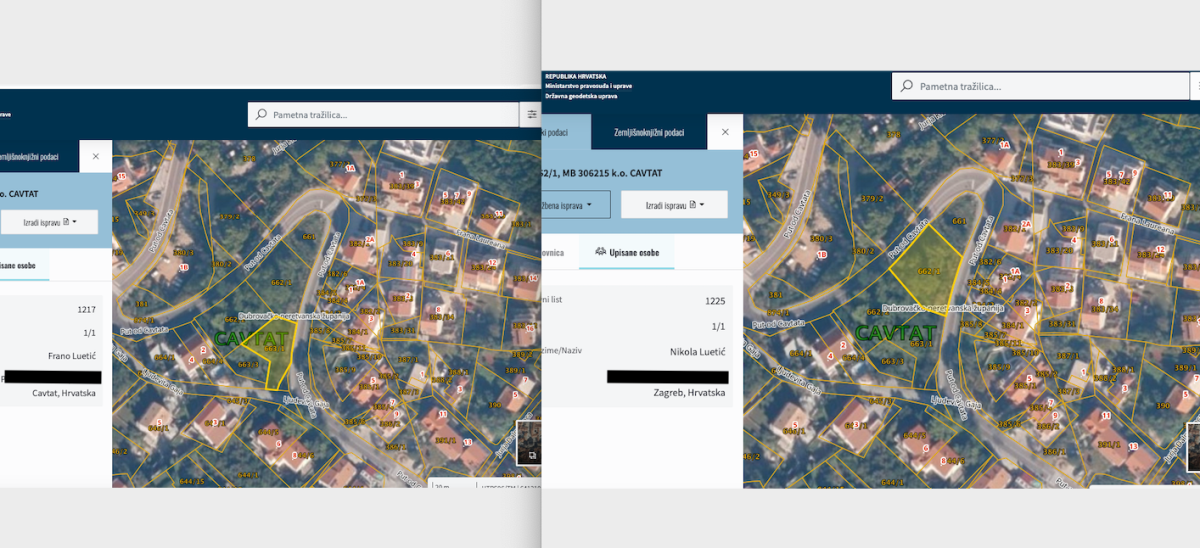
Task: Click the Republika Hrvatska header logo text
Action: point(575,76)
